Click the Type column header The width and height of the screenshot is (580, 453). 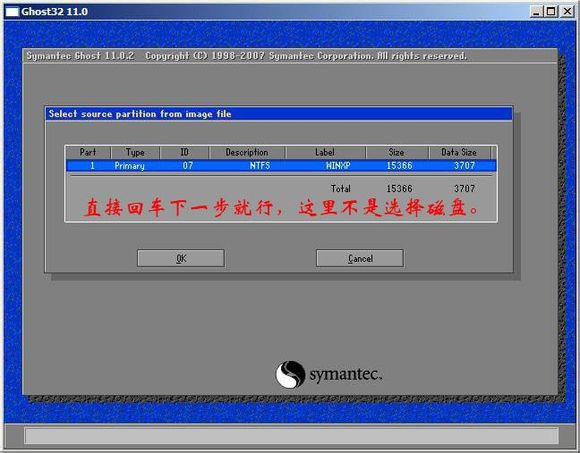(135, 152)
